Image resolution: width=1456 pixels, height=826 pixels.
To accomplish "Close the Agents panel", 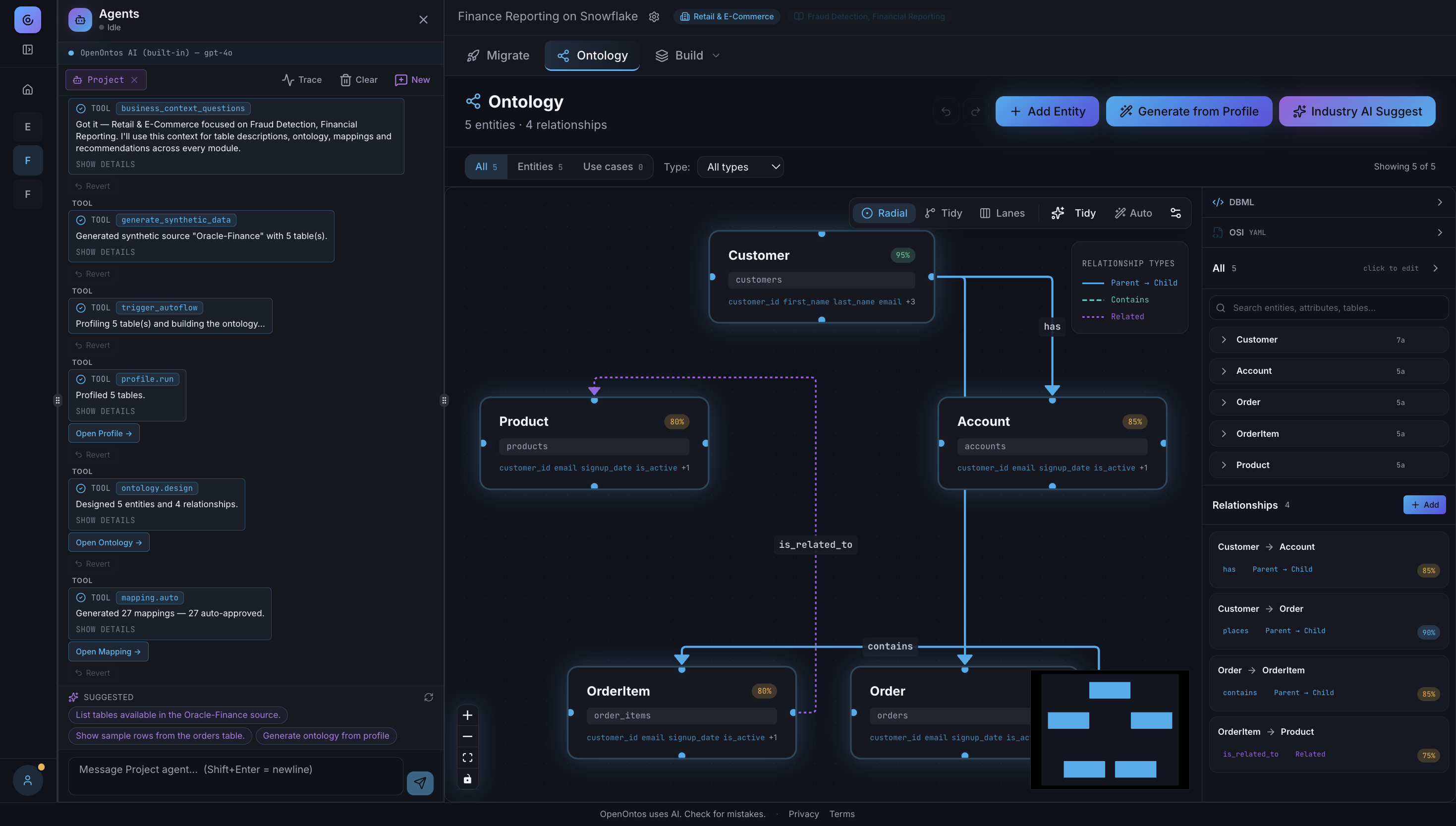I will coord(424,20).
